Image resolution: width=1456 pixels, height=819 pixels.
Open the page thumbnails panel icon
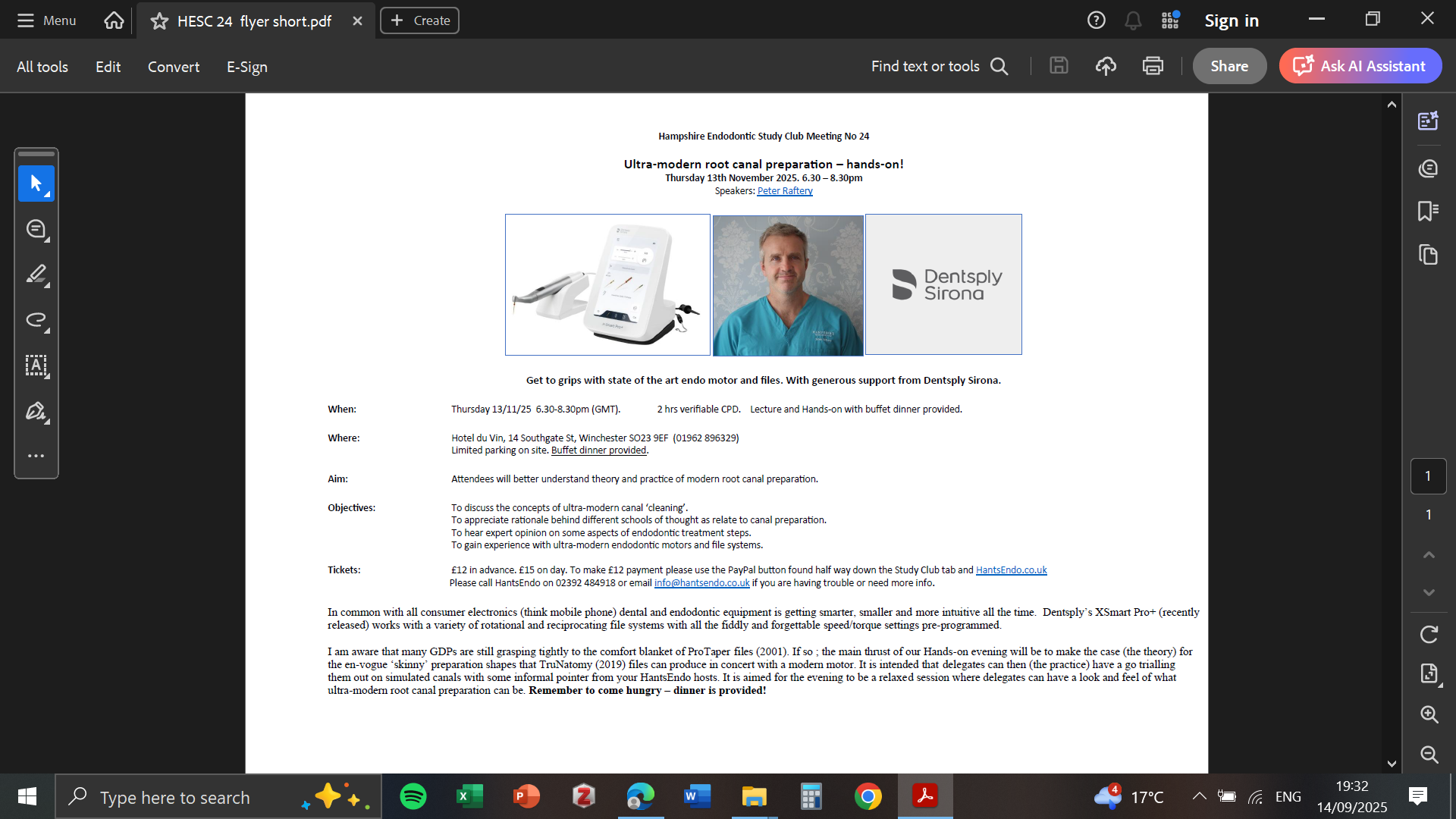(1429, 255)
